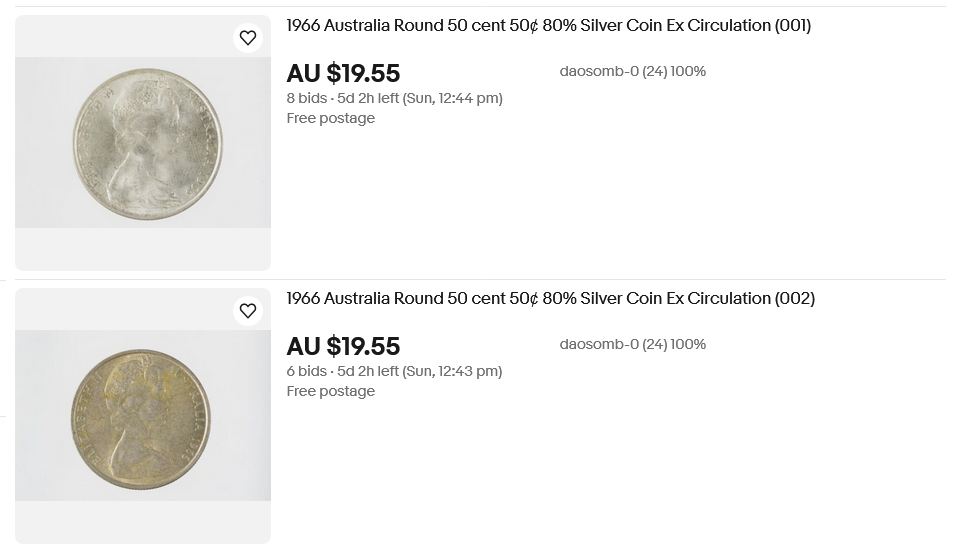Click the "8 bids" count text

[306, 99]
